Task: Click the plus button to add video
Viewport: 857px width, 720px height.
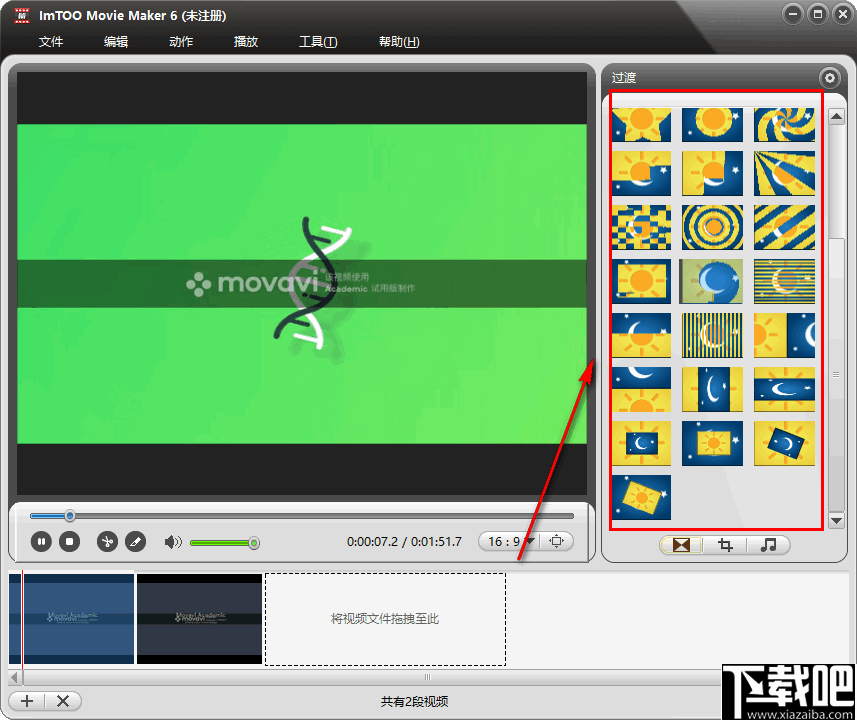Action: [x=26, y=700]
